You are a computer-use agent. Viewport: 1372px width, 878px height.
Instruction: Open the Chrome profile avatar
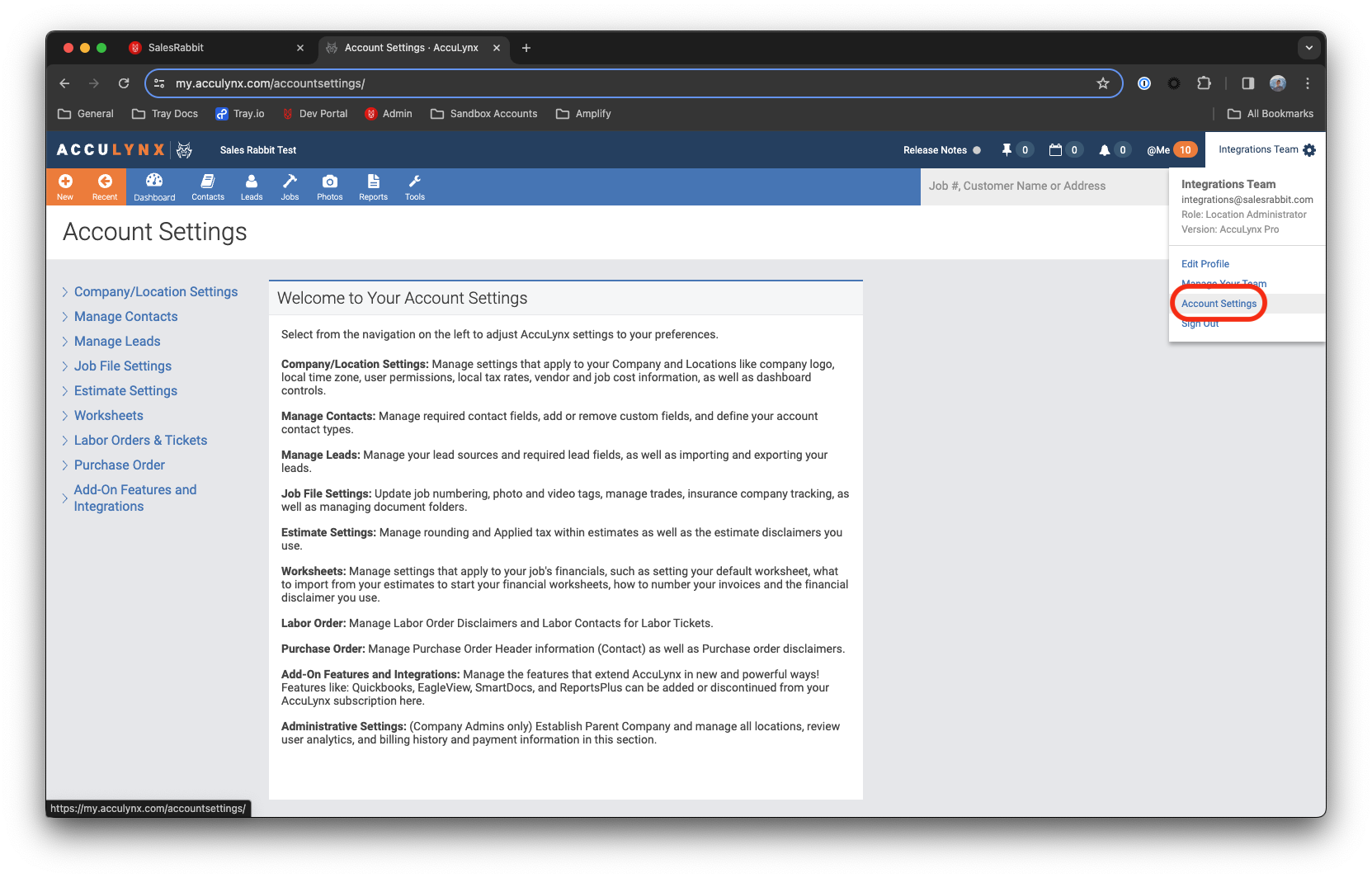point(1278,83)
